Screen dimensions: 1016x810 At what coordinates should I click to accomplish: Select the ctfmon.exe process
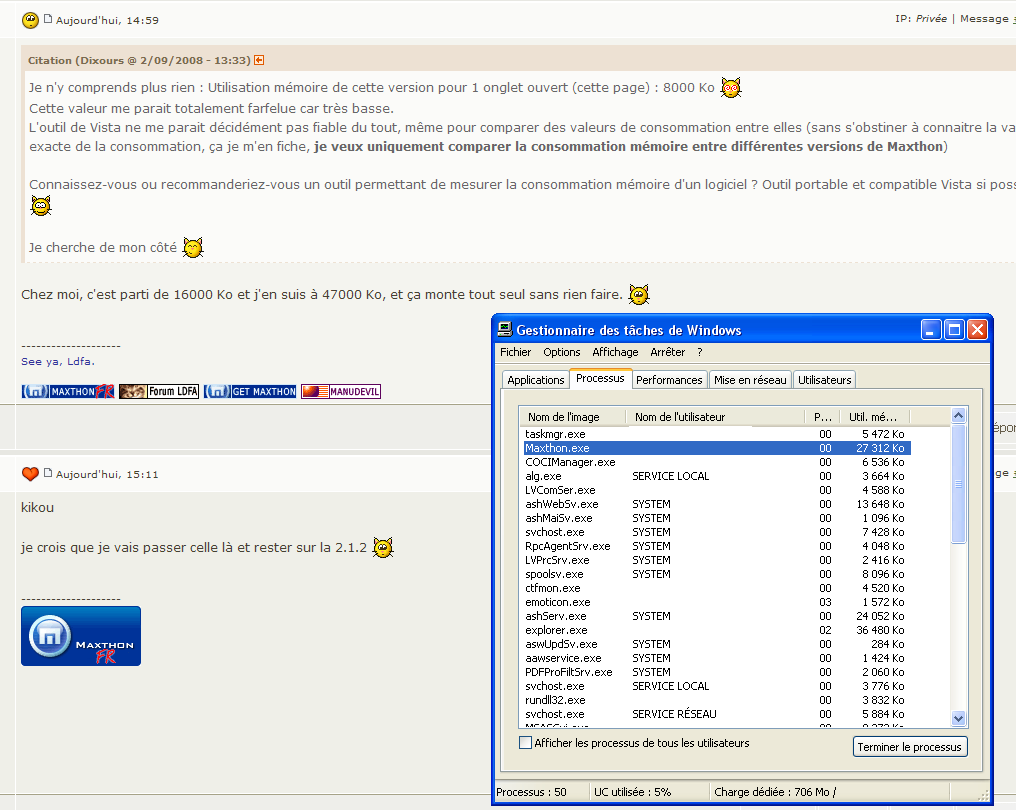pyautogui.click(x=717, y=588)
